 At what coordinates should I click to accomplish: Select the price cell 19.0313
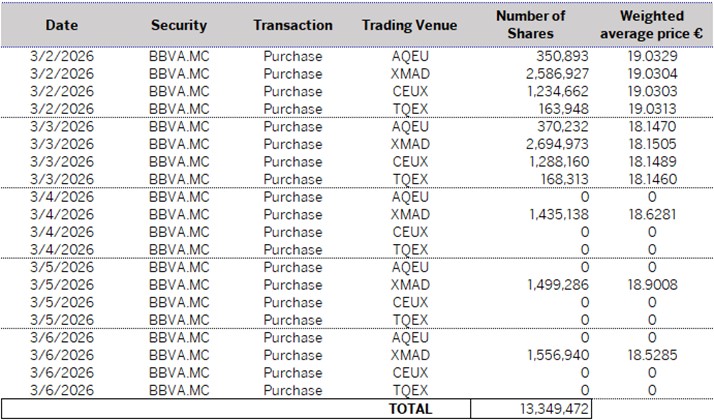click(650, 109)
